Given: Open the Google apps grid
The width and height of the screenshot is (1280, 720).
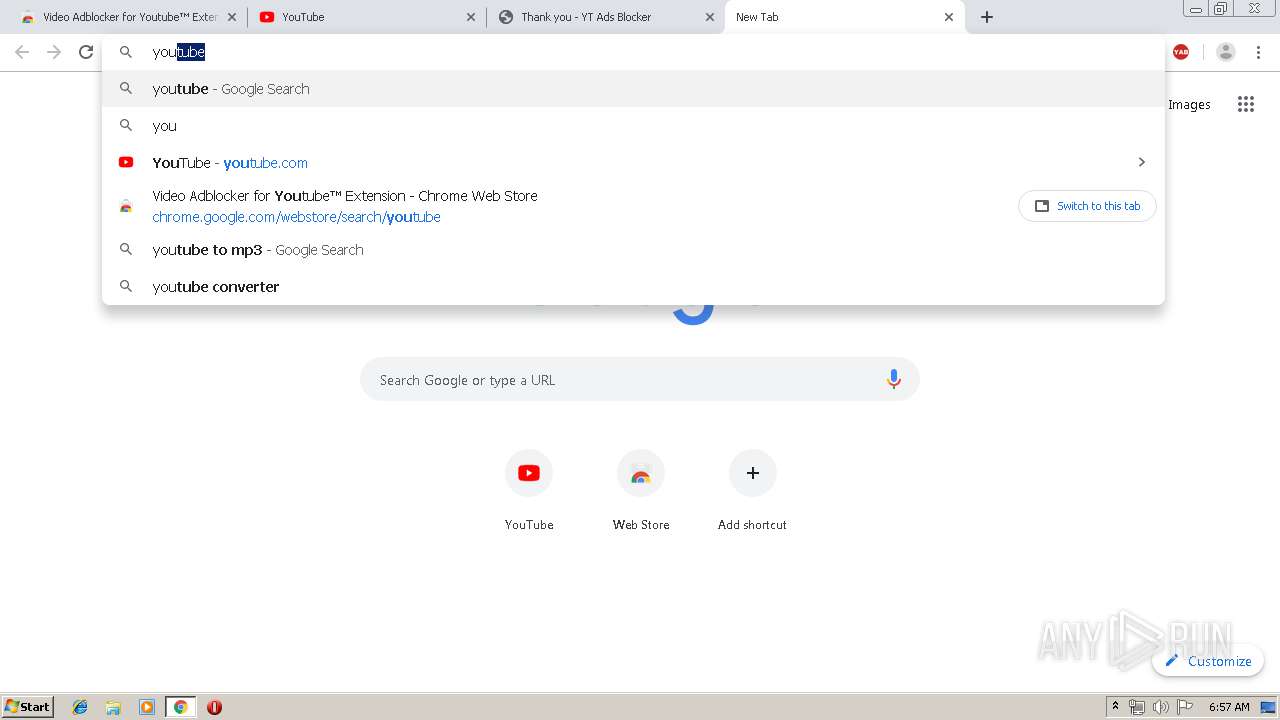Looking at the screenshot, I should point(1245,104).
